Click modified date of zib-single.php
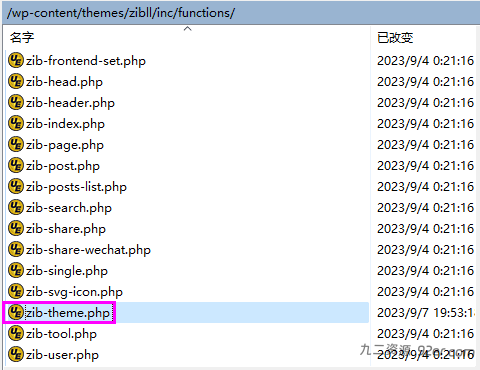The image size is (480, 370). (x=425, y=271)
